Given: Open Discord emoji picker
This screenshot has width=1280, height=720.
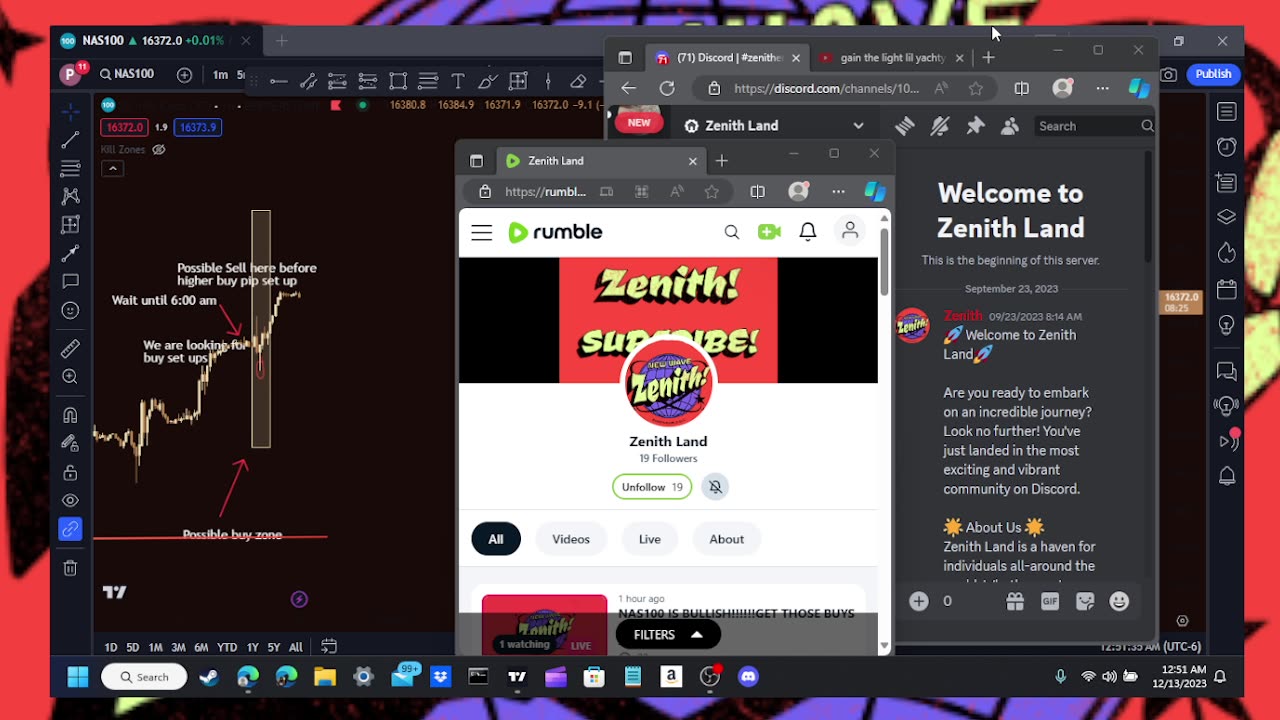Looking at the screenshot, I should [1119, 601].
